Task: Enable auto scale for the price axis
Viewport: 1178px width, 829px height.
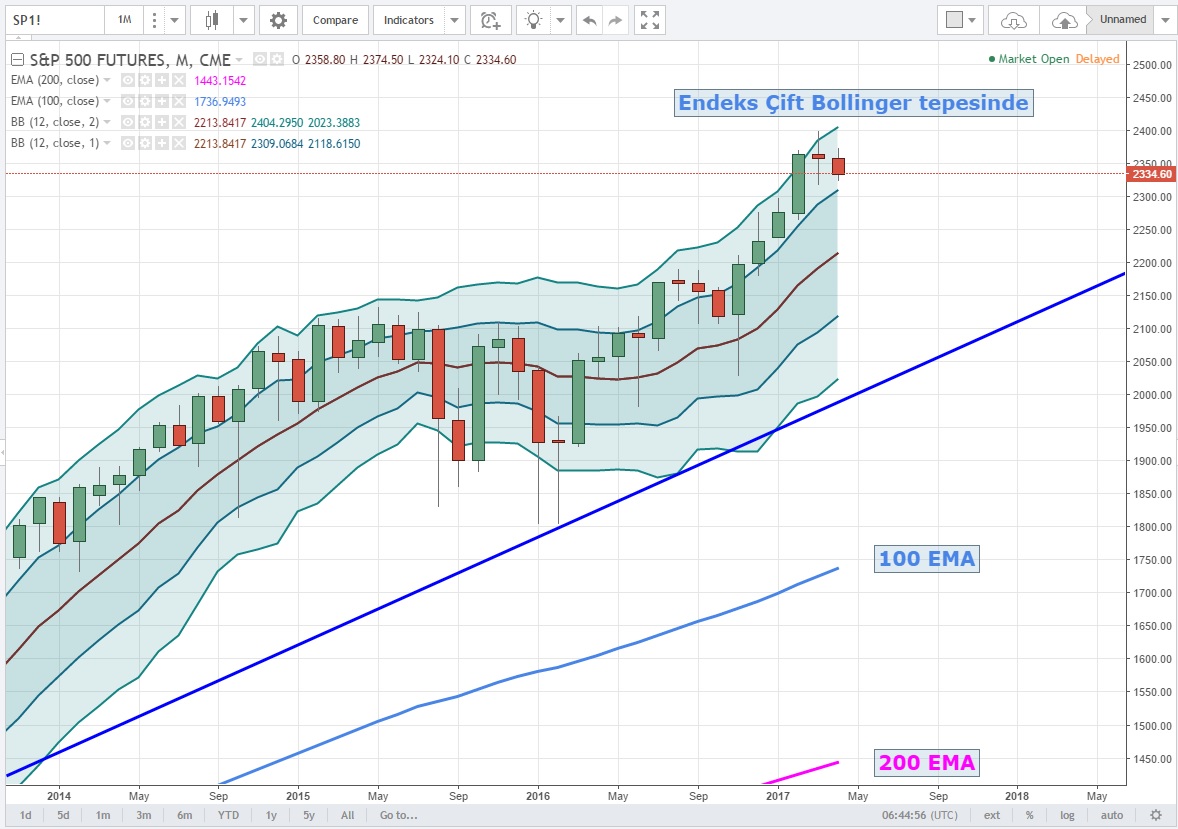Action: 1111,815
